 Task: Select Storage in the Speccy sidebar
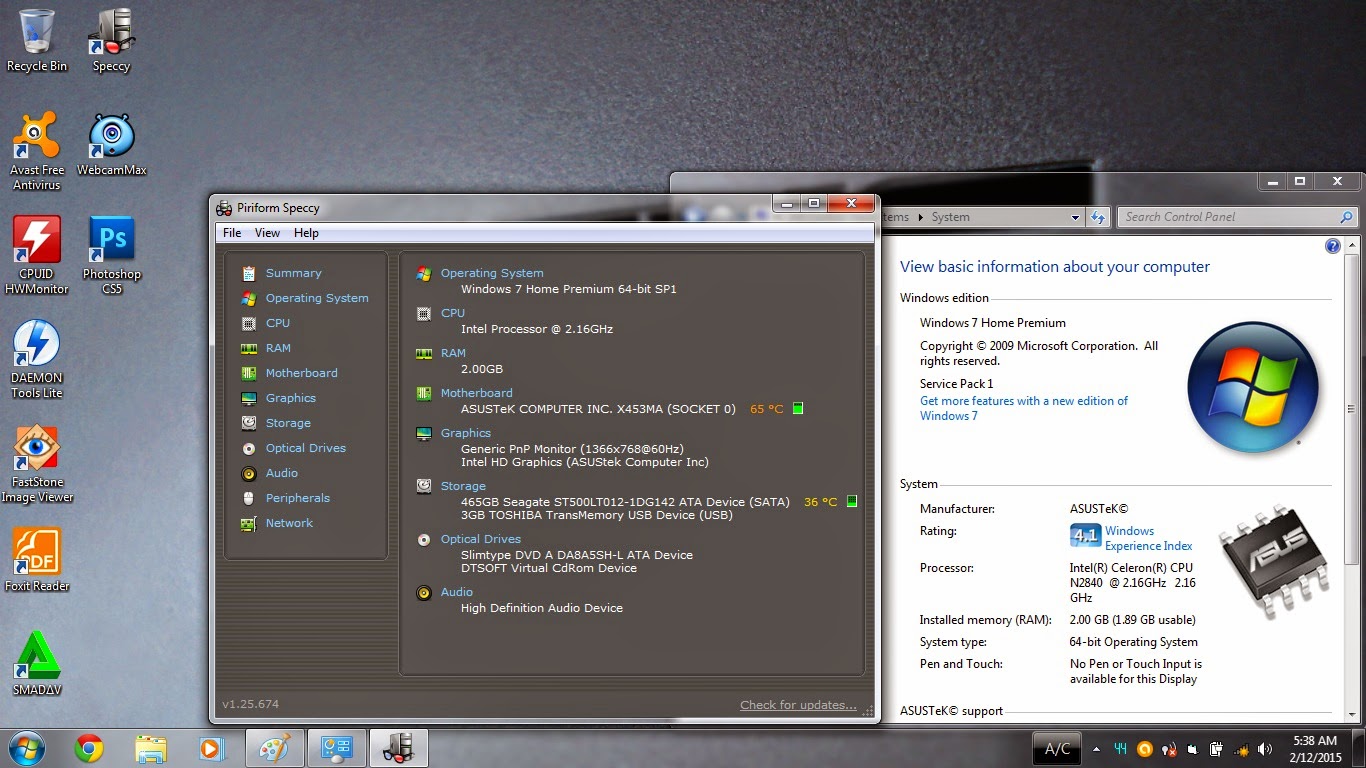288,423
